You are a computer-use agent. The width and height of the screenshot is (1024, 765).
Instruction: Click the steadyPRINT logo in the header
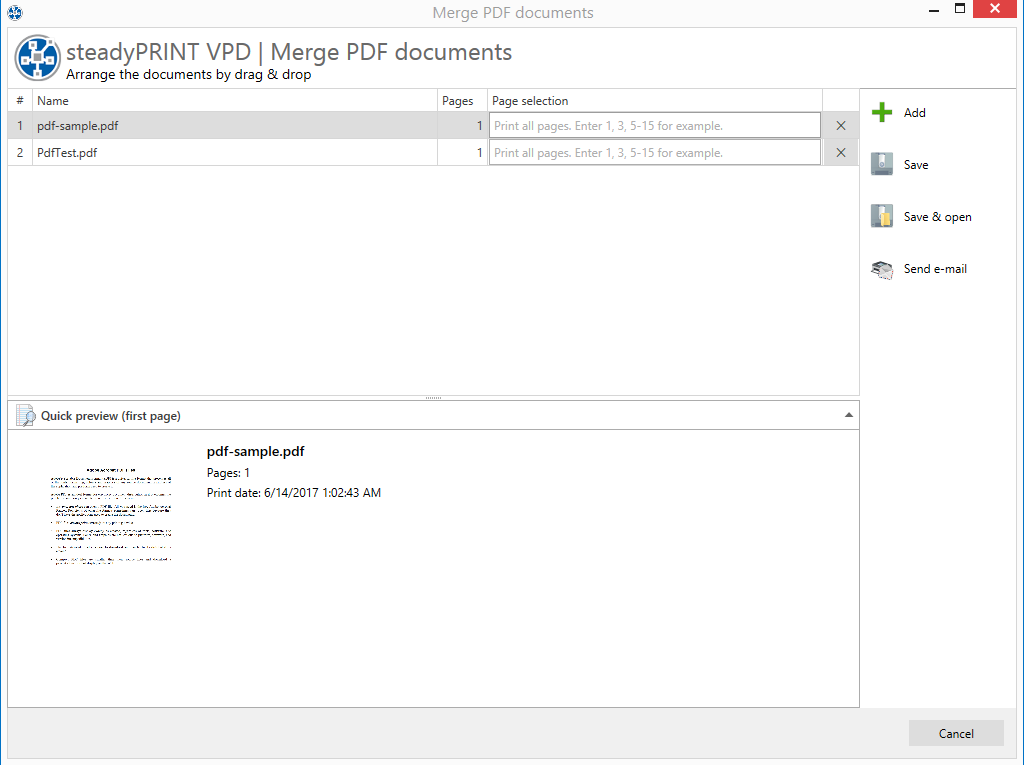[x=37, y=57]
